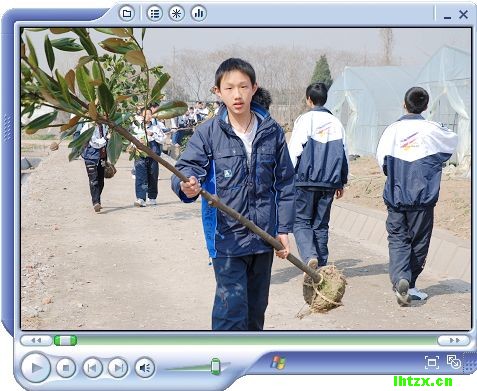
Task: Click the video display area
Action: [246, 179]
